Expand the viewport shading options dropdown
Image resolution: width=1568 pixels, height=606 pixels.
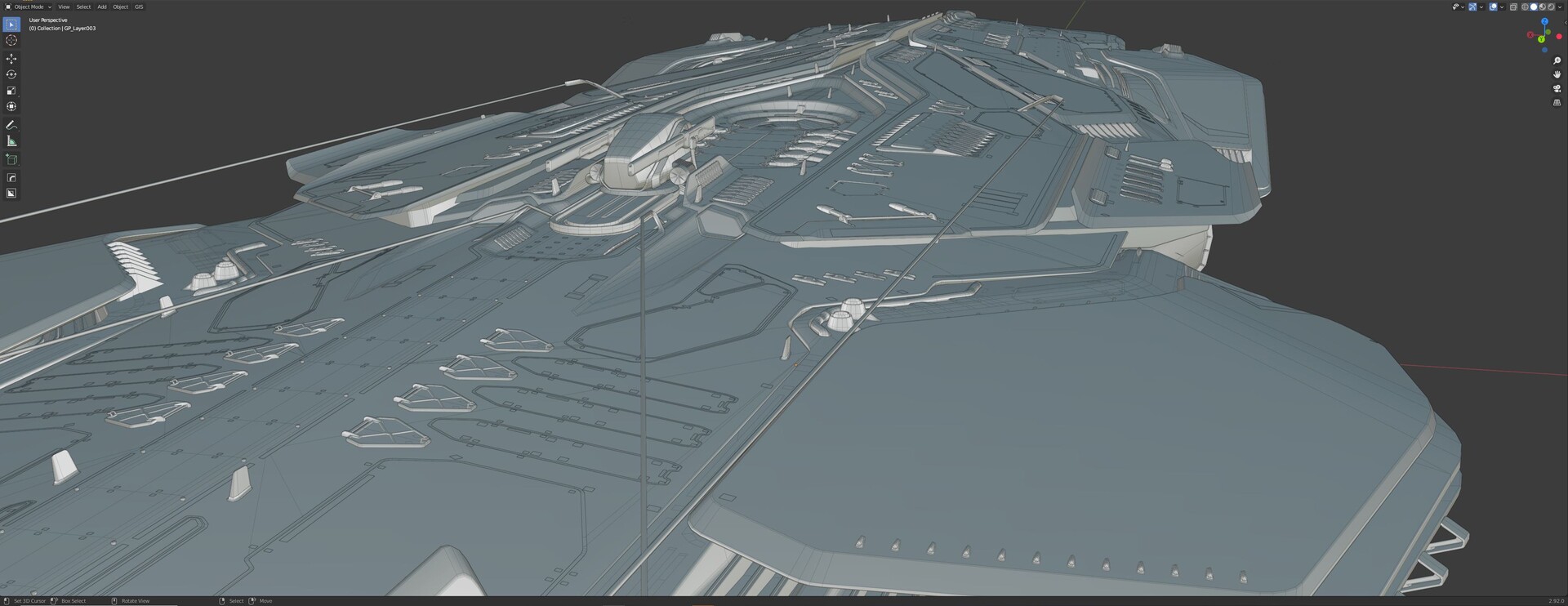1561,7
